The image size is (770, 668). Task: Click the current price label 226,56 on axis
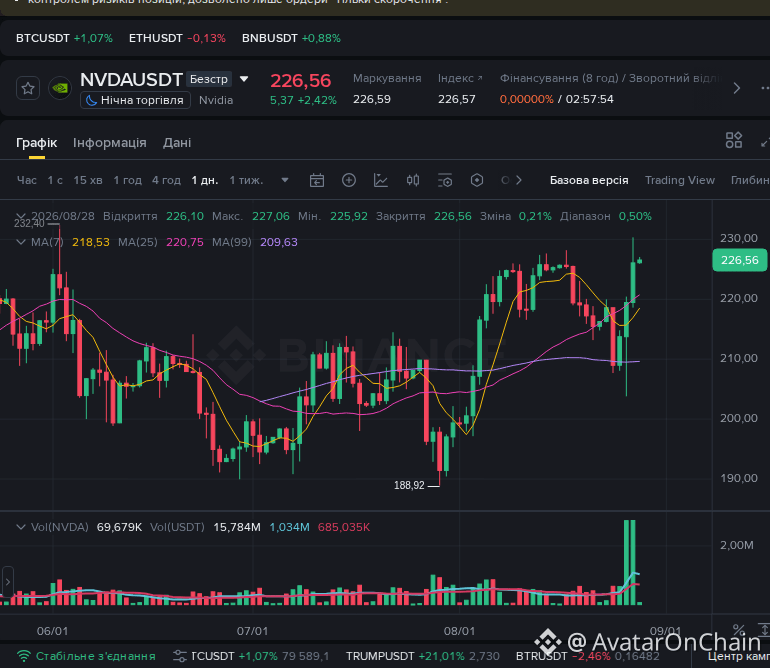click(740, 260)
